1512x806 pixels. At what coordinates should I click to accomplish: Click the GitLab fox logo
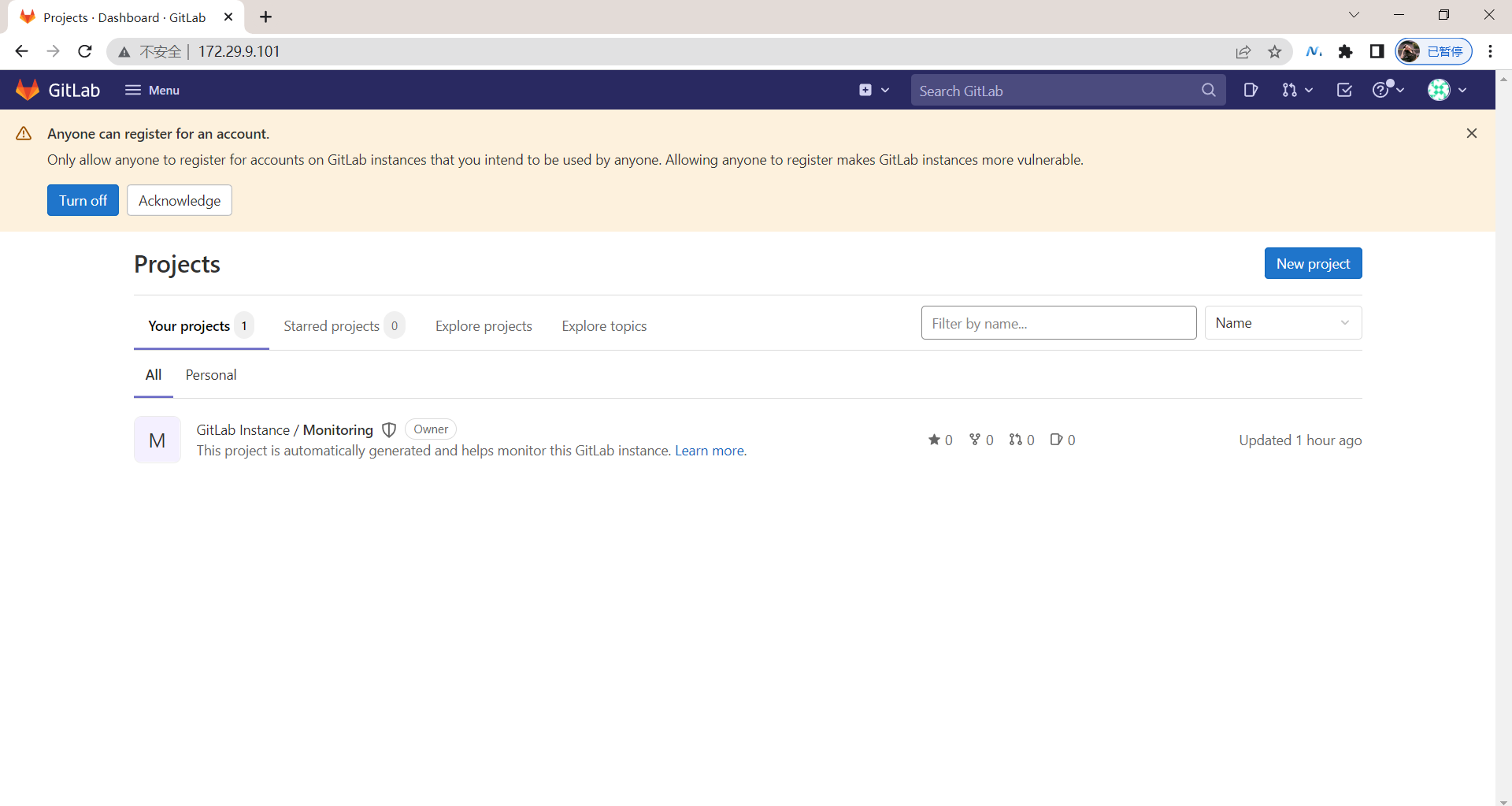(x=28, y=90)
